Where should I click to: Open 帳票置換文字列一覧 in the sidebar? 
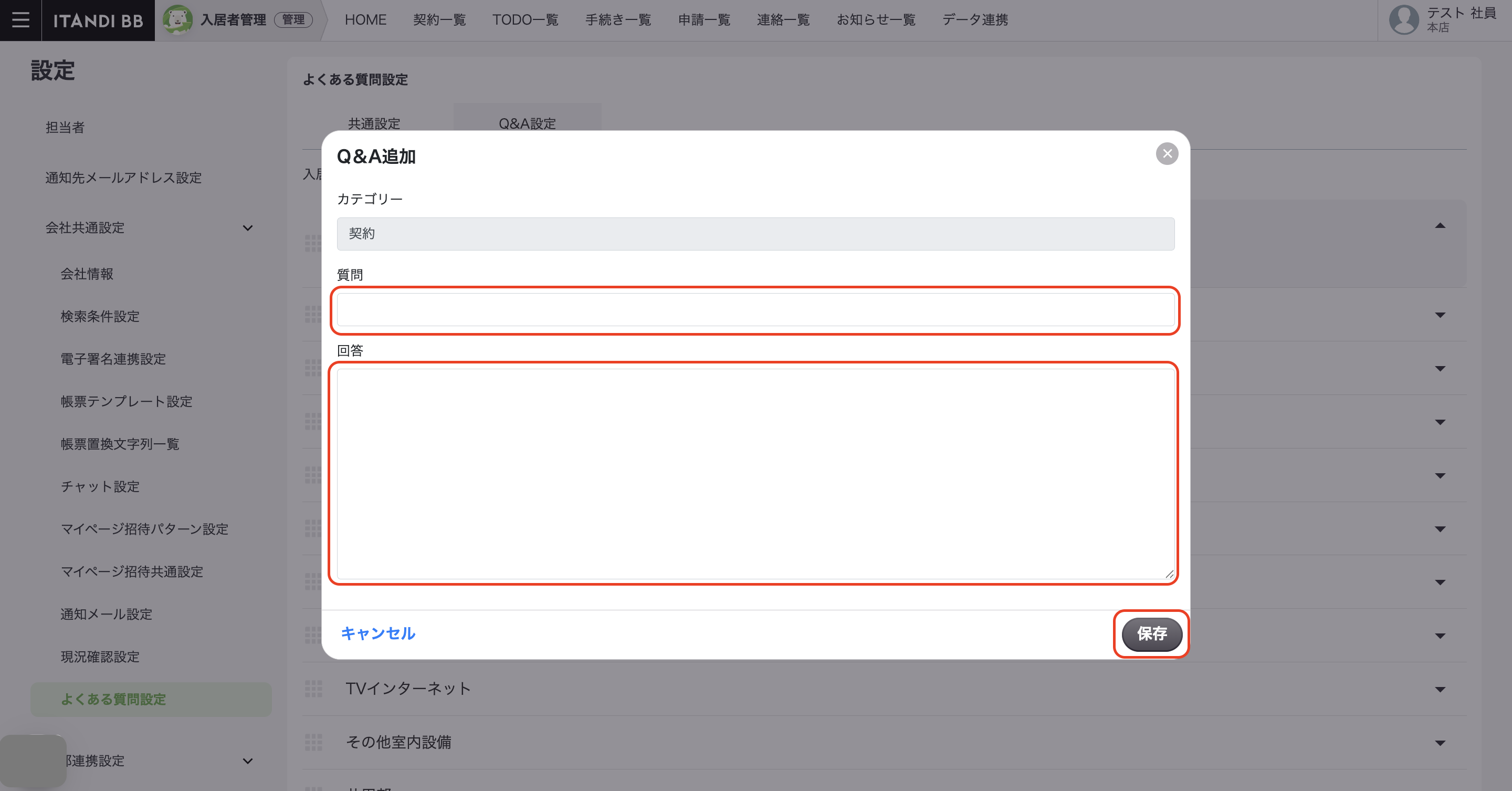(x=120, y=444)
